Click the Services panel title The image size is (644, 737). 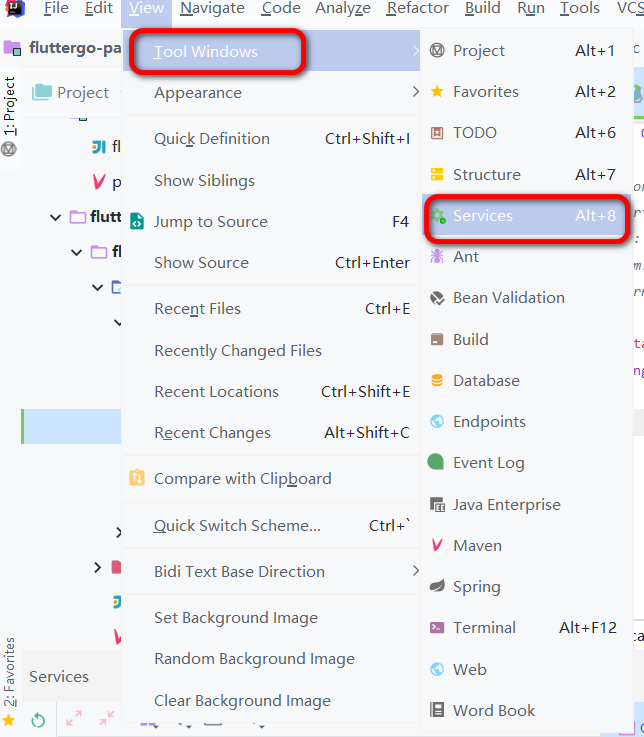59,676
